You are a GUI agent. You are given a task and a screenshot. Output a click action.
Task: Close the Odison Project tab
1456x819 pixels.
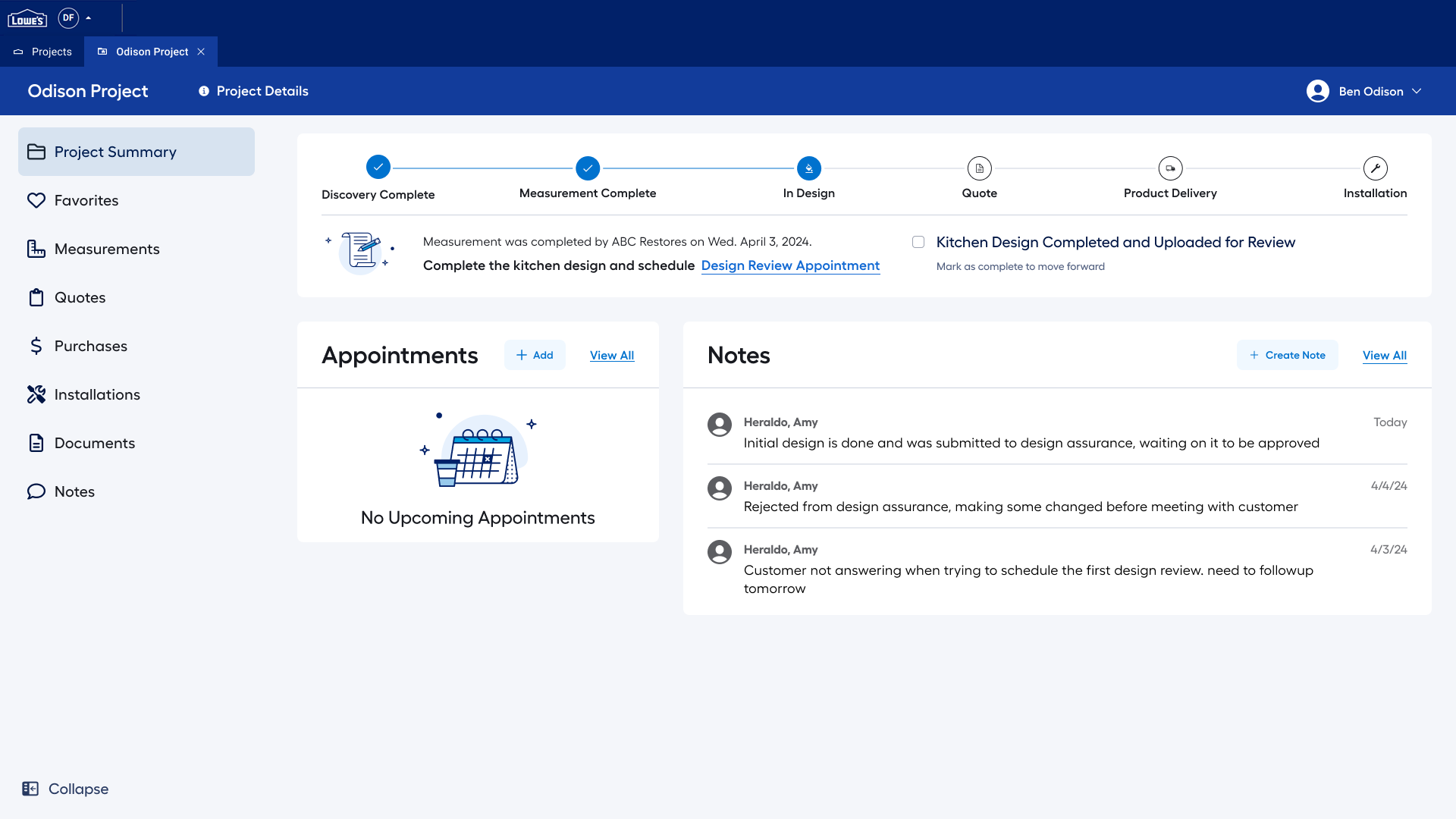[201, 52]
